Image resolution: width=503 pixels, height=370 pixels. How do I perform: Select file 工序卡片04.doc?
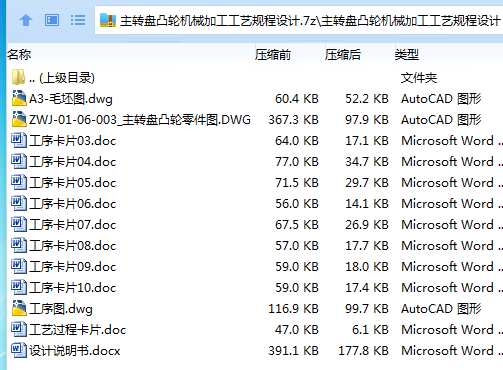tap(72, 162)
